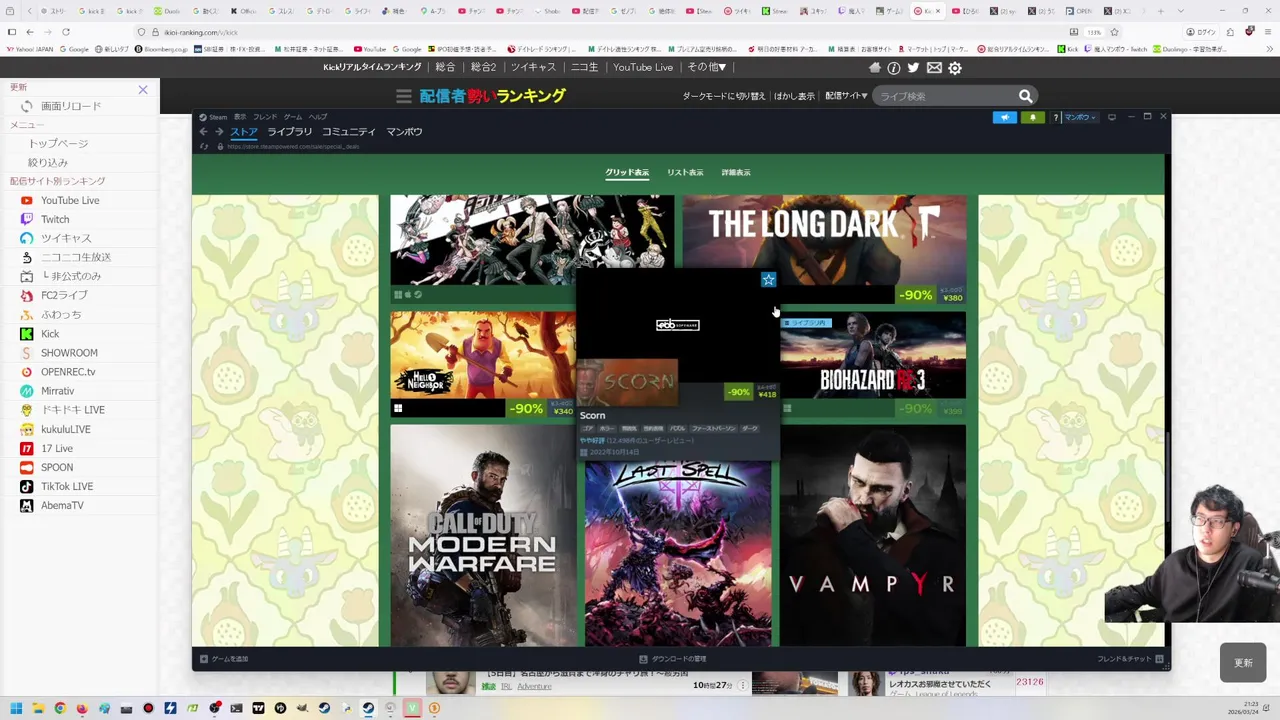
Task: Open フレンド&チャット in Steam
Action: coord(1130,659)
